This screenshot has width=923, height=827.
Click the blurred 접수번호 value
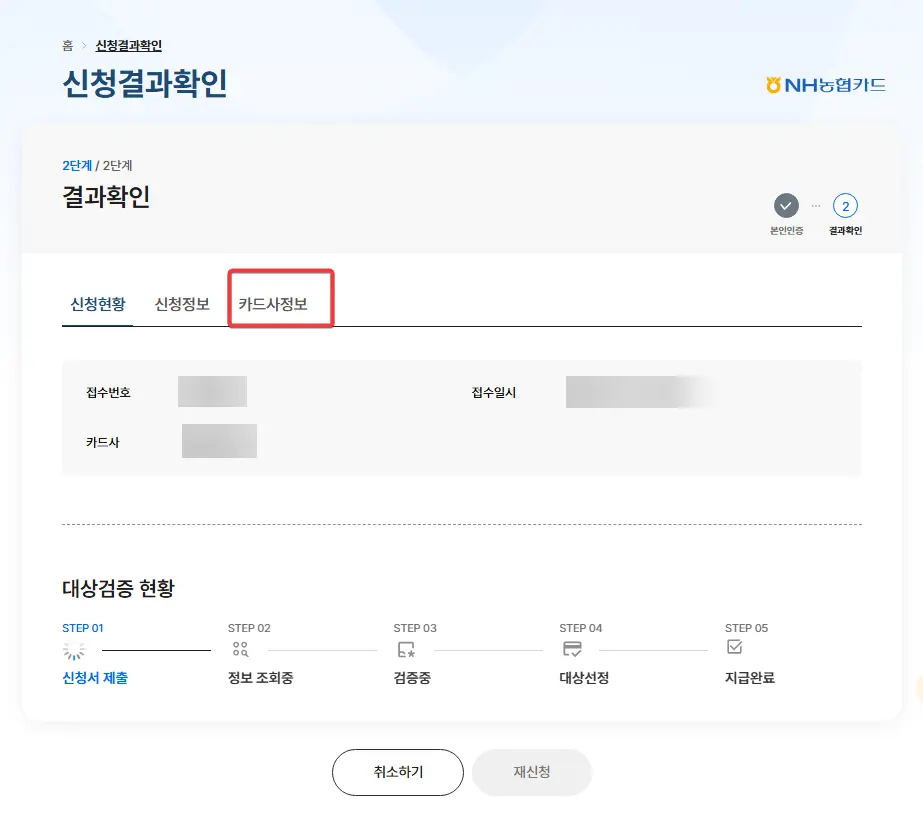click(x=213, y=391)
